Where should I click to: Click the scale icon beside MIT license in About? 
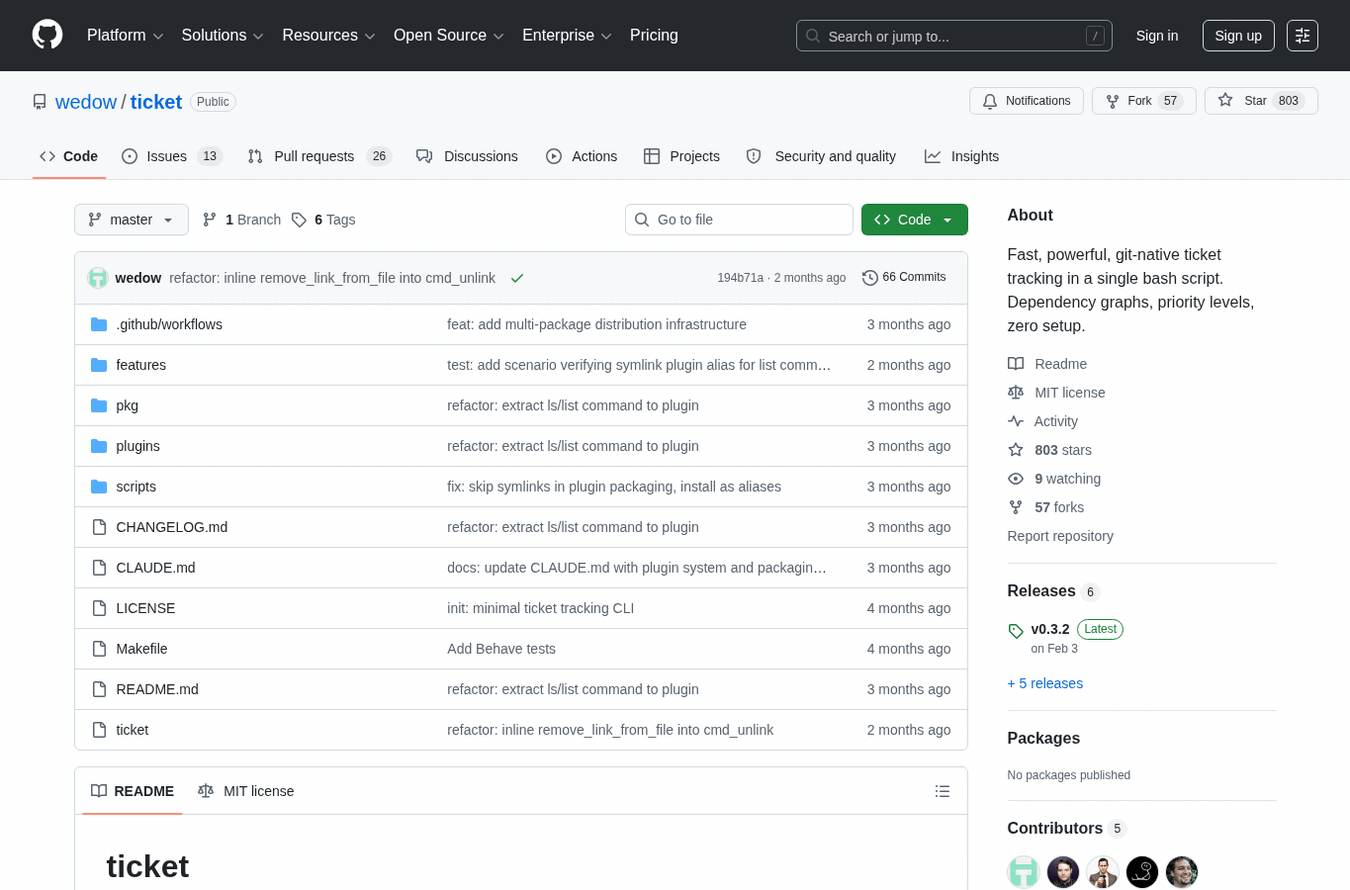(1016, 393)
